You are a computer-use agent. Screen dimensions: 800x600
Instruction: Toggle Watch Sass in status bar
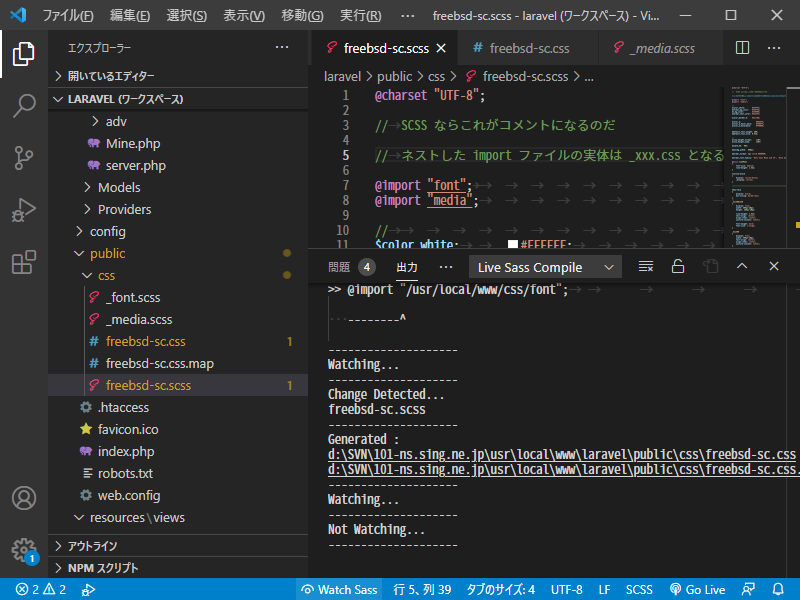[x=339, y=589]
